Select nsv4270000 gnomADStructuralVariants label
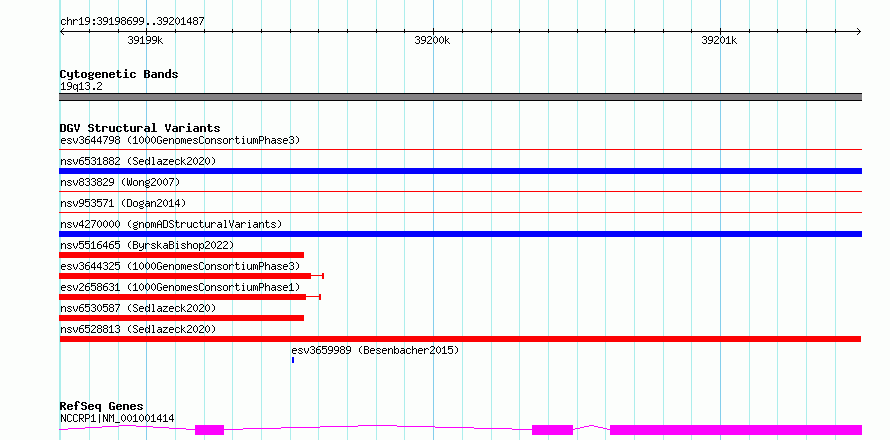890x440 pixels. coord(171,224)
